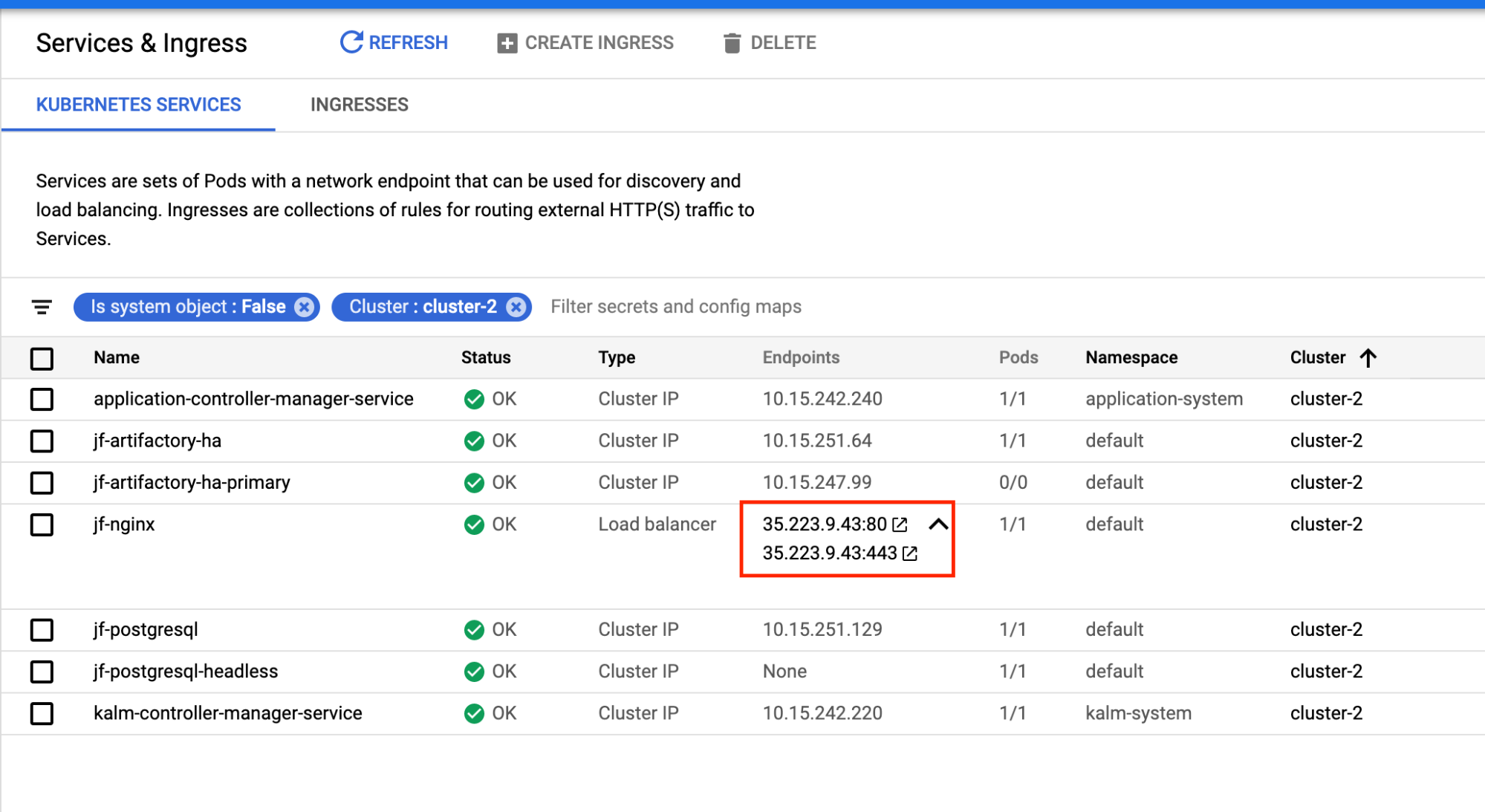Click the Delete trash can icon
This screenshot has width=1485, height=812.
click(x=732, y=43)
